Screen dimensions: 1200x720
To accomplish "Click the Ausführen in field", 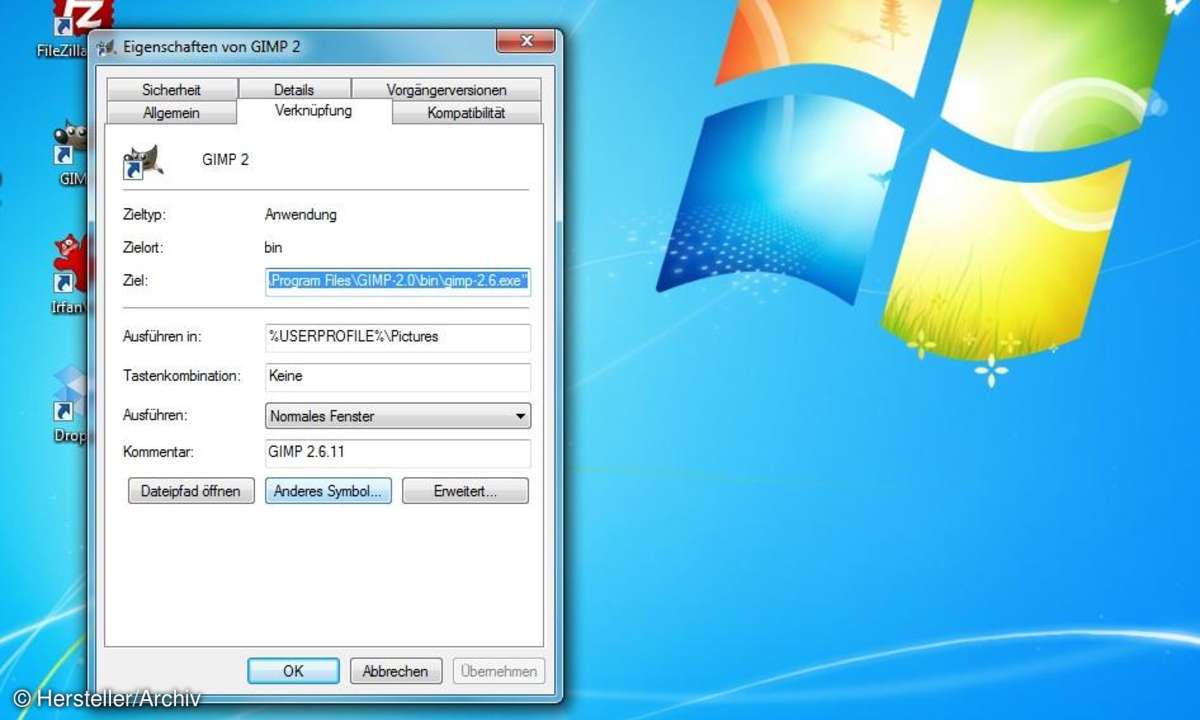I will tap(398, 337).
